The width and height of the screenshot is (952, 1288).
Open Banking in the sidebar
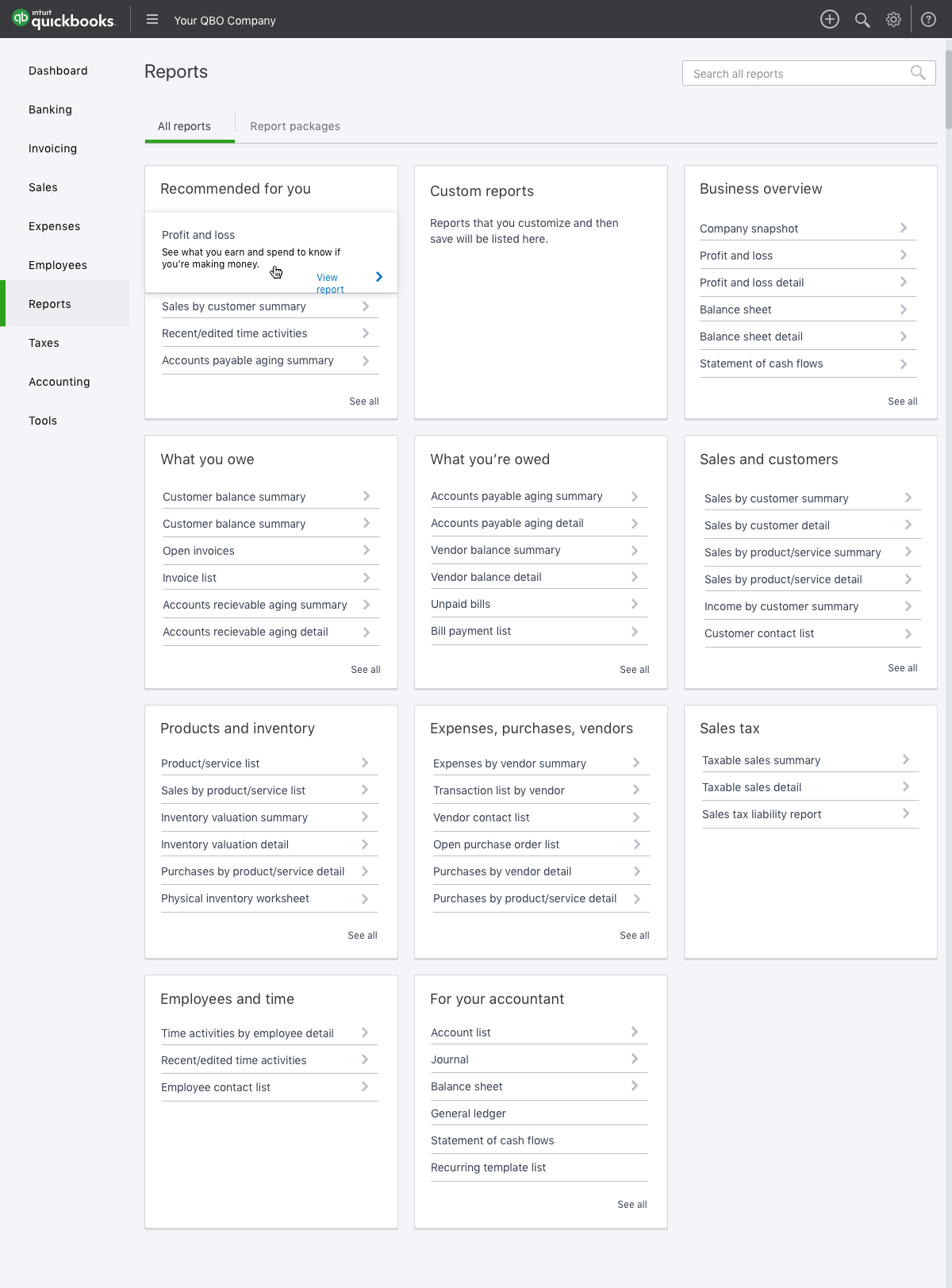pos(50,110)
